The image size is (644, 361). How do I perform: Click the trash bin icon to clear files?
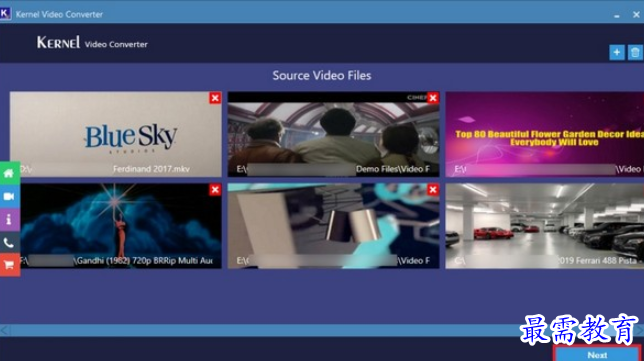pos(635,53)
